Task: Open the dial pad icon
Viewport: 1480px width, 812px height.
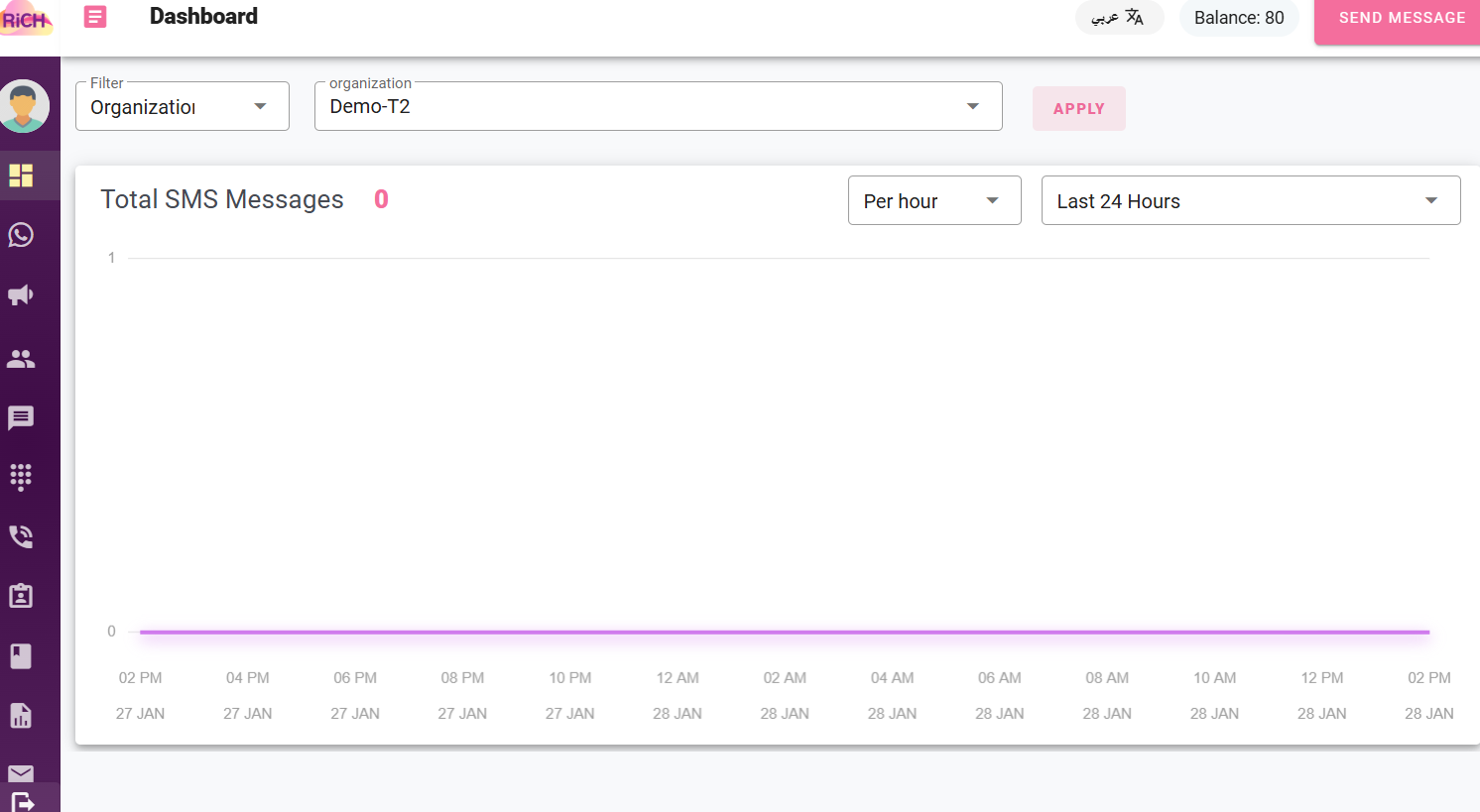Action: pos(21,477)
